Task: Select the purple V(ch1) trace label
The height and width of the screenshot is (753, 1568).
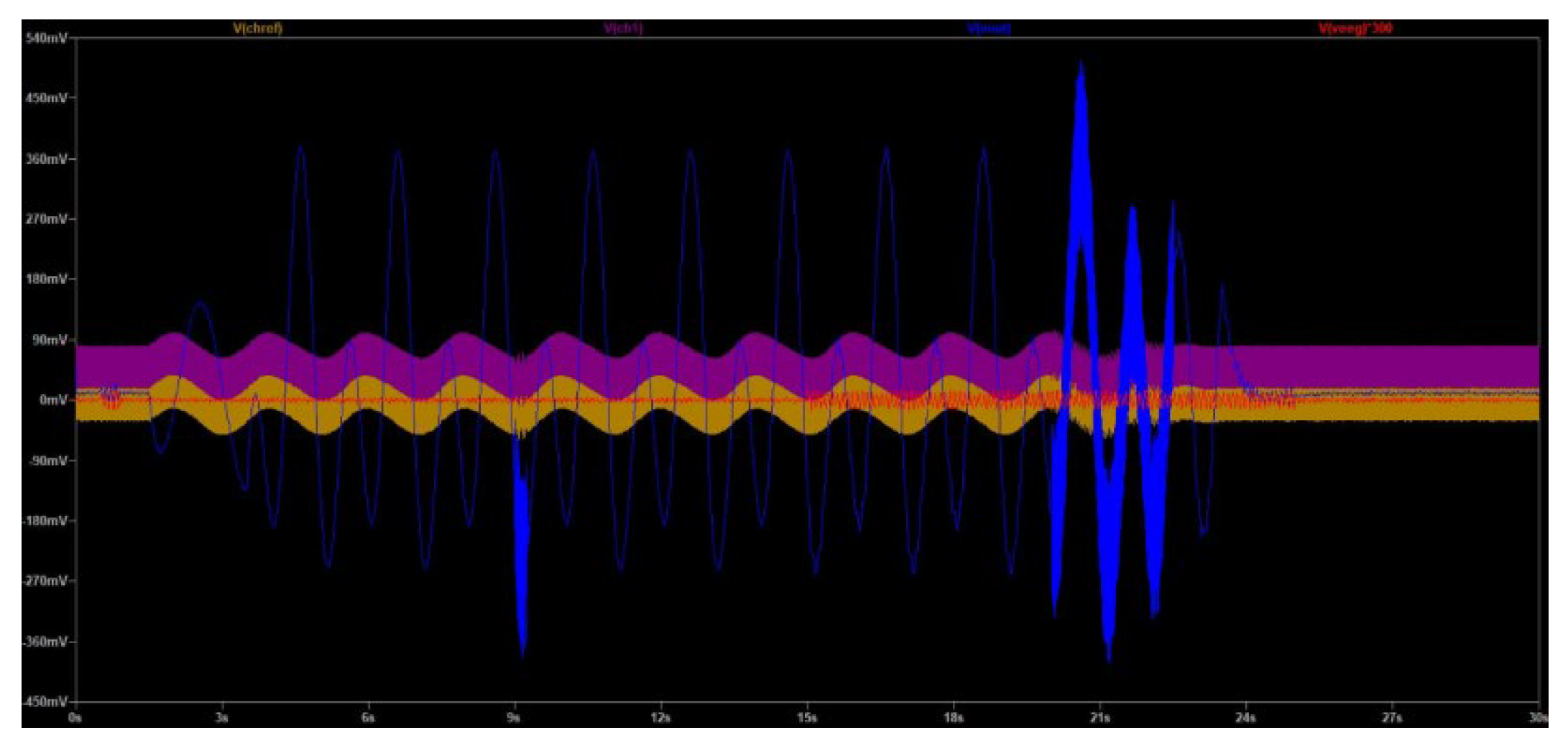Action: coord(623,29)
